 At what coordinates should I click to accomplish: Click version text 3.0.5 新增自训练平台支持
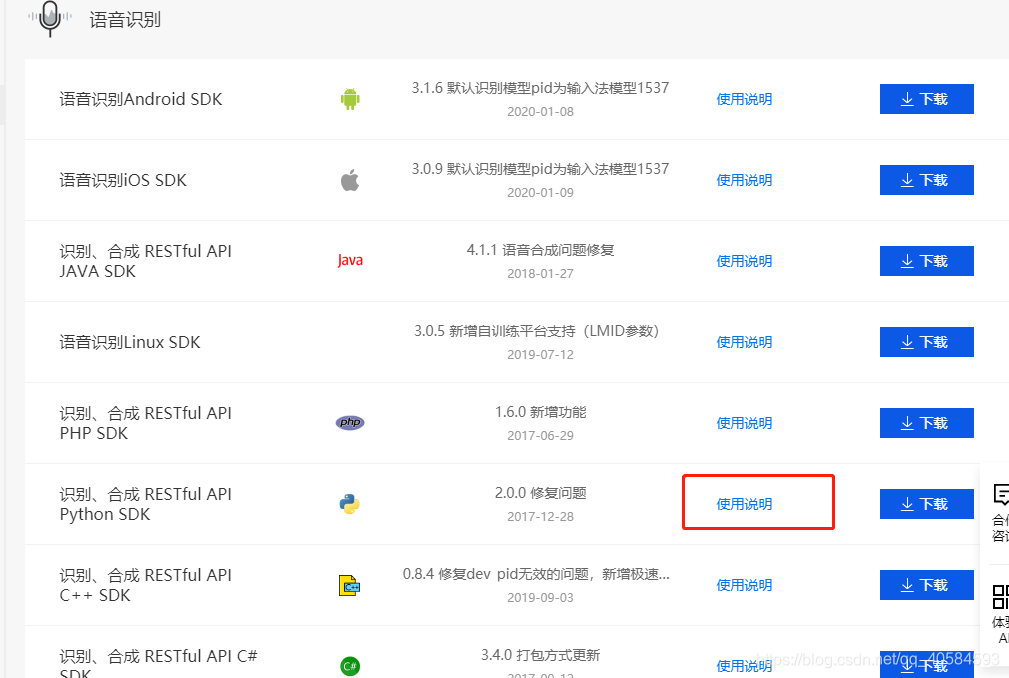click(x=537, y=331)
